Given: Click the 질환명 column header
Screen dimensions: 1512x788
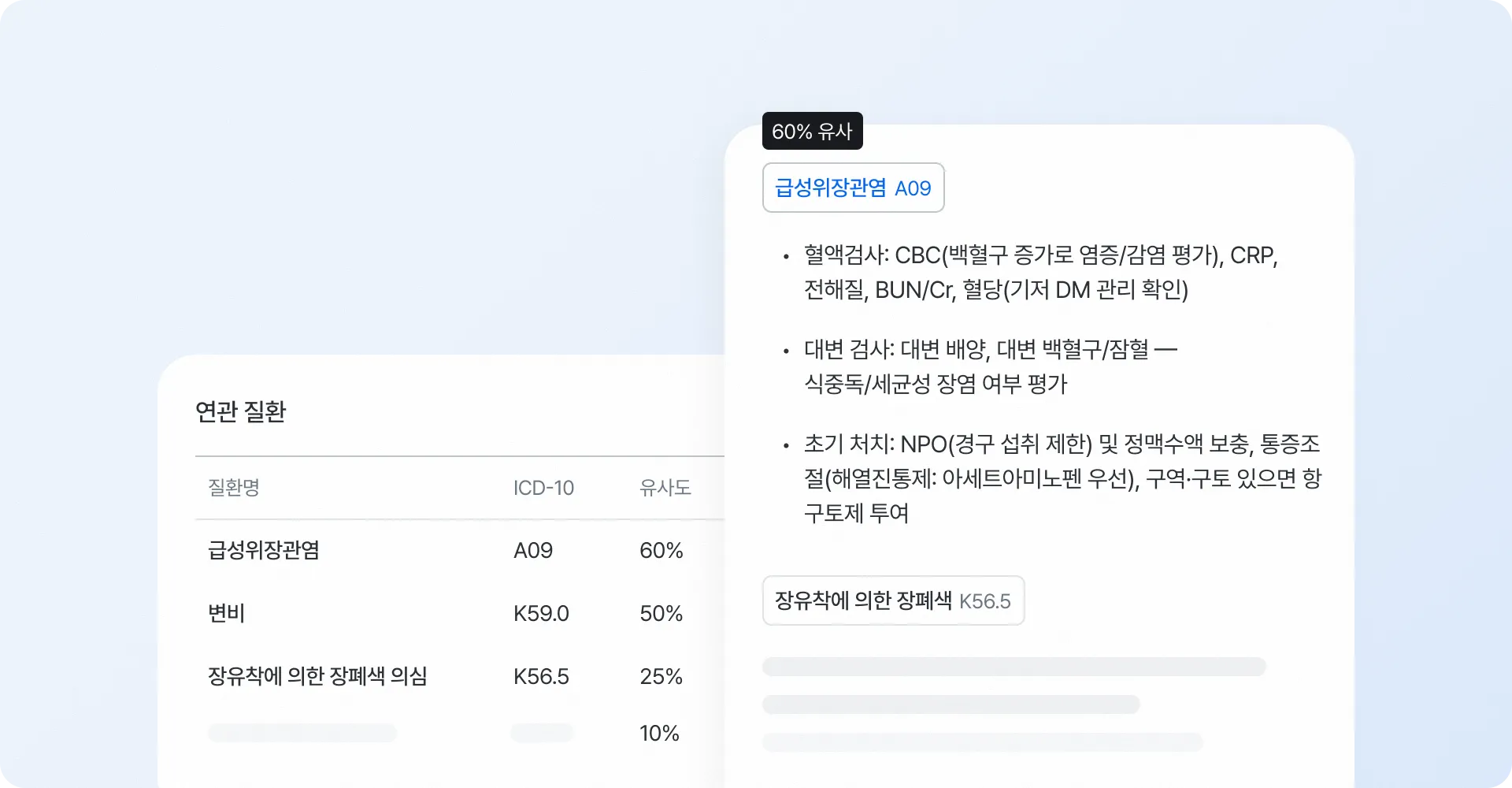Looking at the screenshot, I should 233,488.
